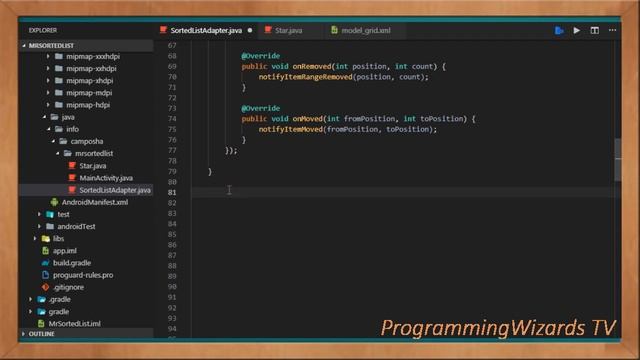Open app.iml in the explorer
The width and height of the screenshot is (640, 360).
64,251
